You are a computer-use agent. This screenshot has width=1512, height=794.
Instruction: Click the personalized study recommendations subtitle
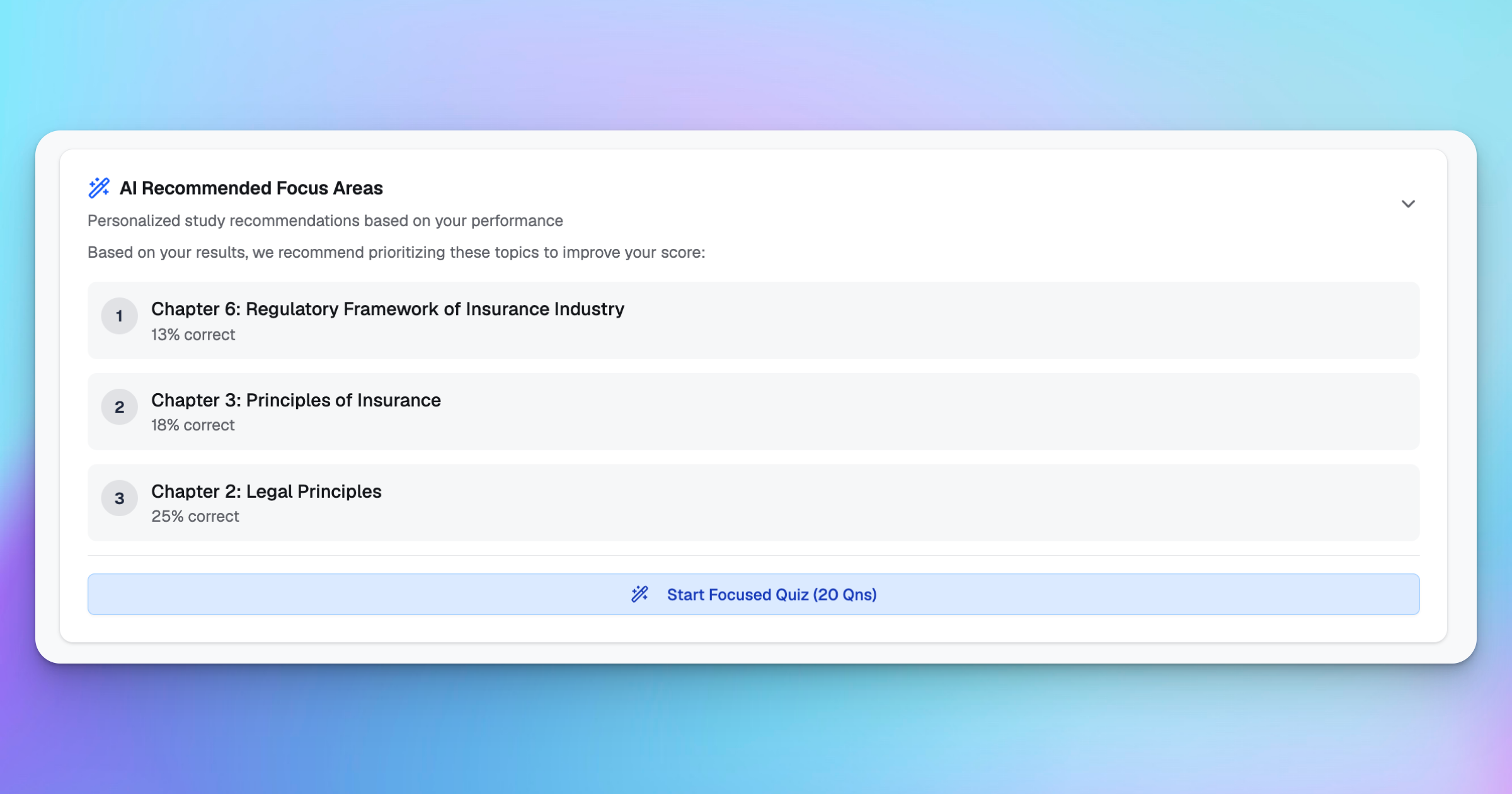[325, 221]
